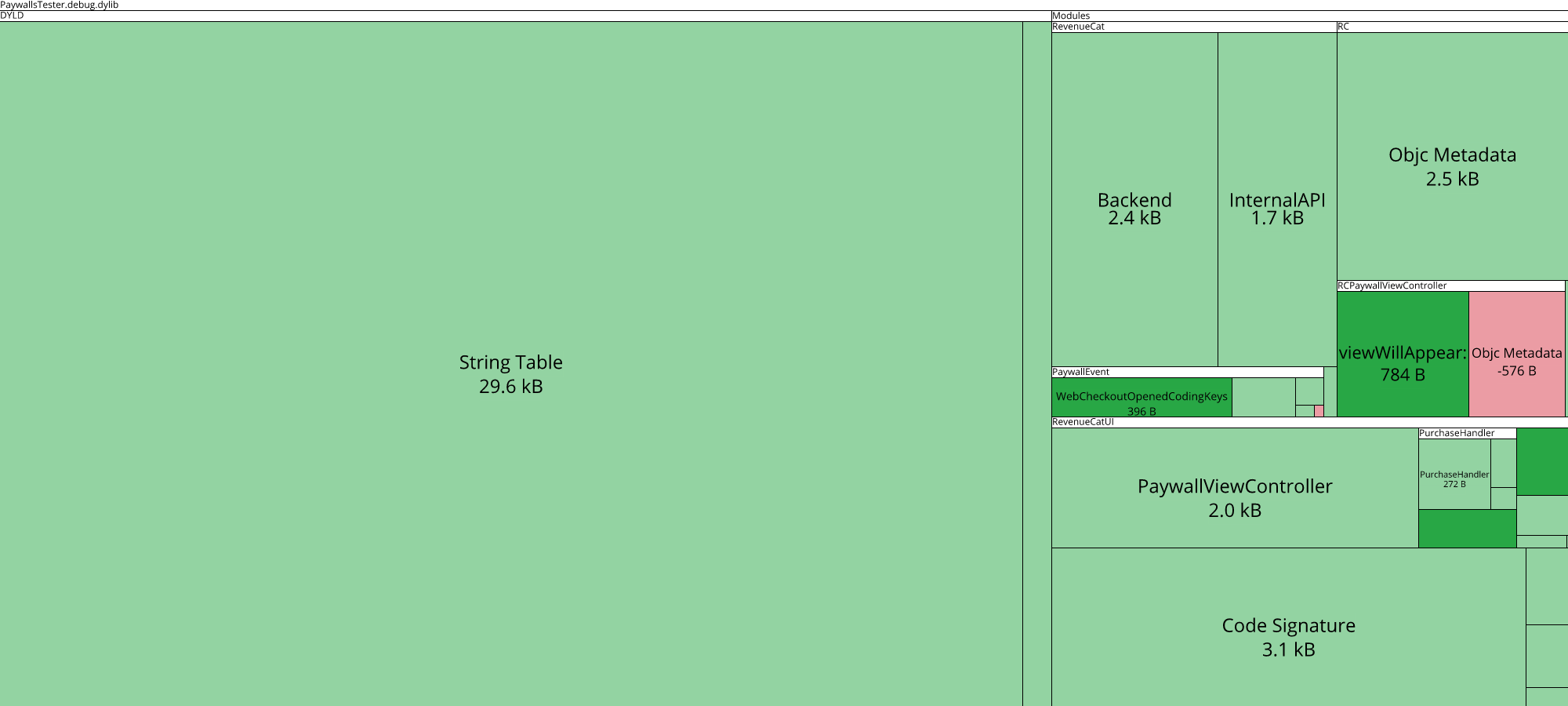This screenshot has height=706, width=1568.
Task: Select the RevenueCat group header label
Action: point(1078,27)
